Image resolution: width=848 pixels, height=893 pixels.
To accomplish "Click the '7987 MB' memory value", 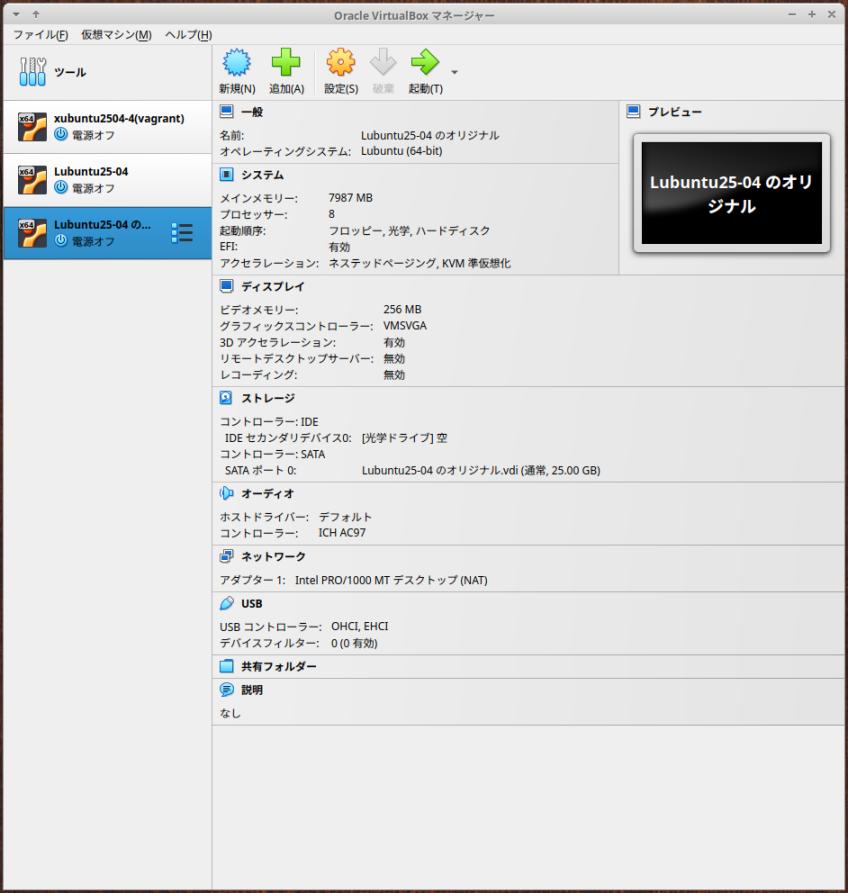I will [x=351, y=198].
